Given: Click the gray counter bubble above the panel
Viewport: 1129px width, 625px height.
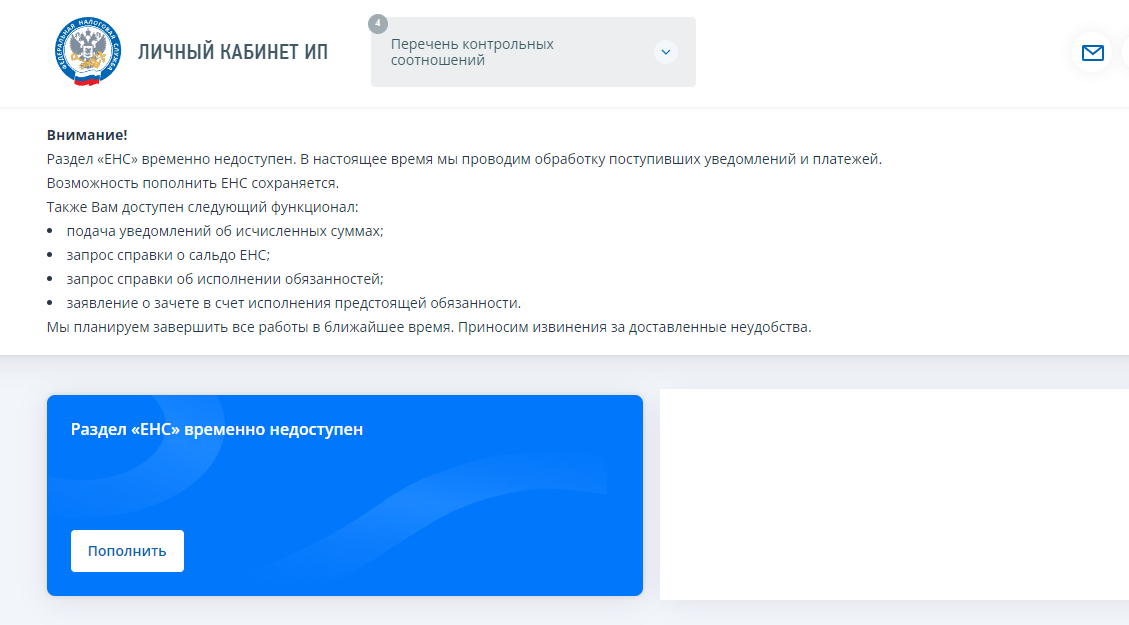Looking at the screenshot, I should point(376,21).
